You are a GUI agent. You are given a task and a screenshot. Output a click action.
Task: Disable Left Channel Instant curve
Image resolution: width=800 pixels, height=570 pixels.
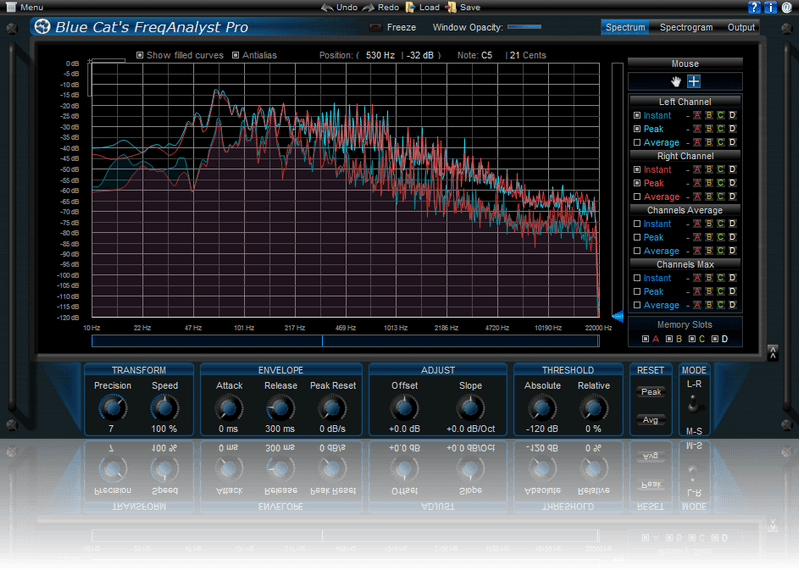pyautogui.click(x=637, y=115)
